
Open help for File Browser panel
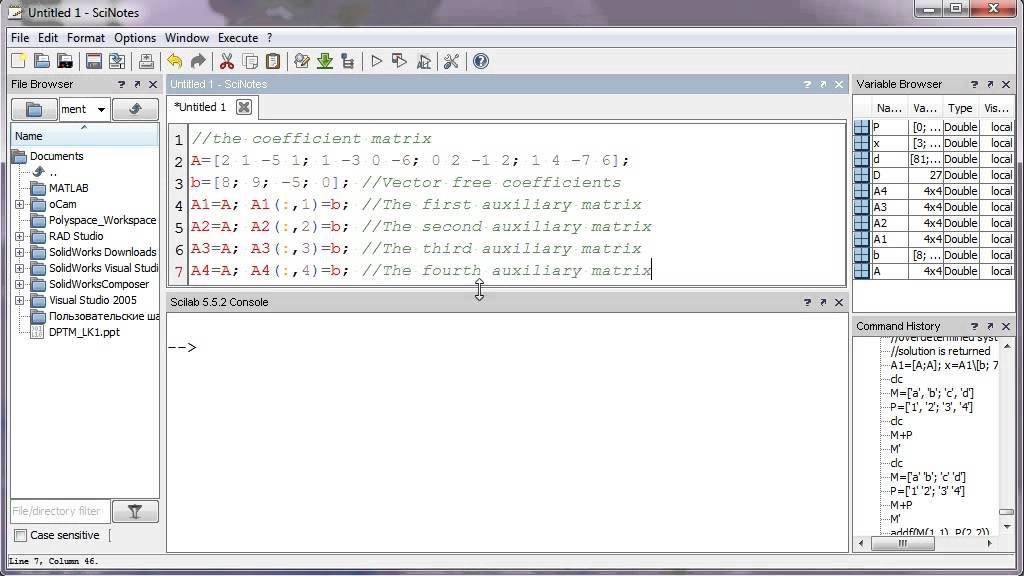click(x=121, y=84)
